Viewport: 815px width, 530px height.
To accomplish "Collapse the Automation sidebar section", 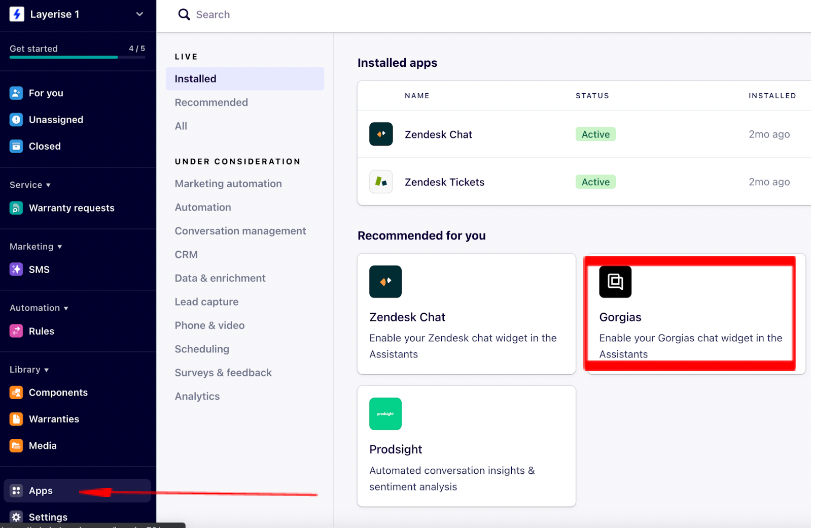I will (38, 308).
